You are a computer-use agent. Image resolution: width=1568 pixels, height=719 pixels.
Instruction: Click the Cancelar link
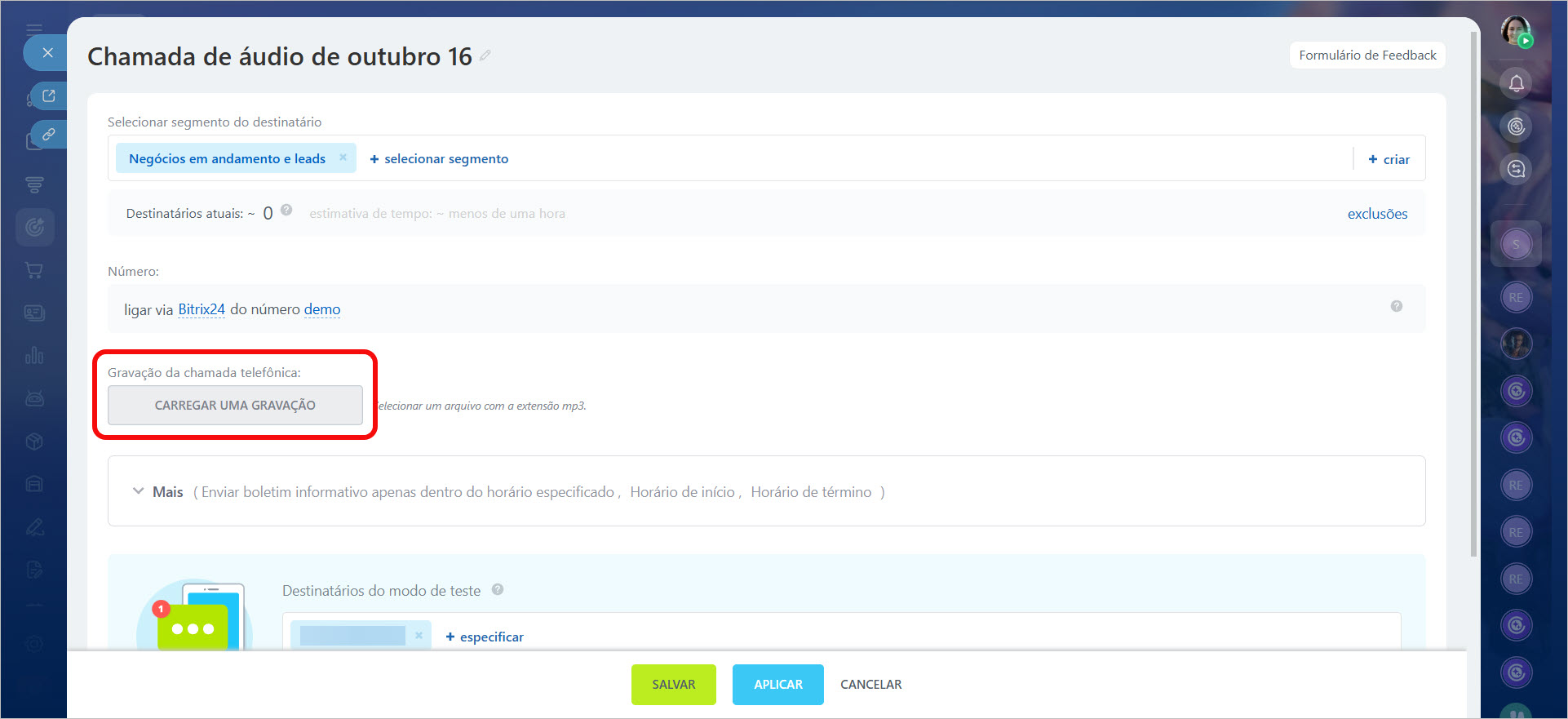point(870,684)
